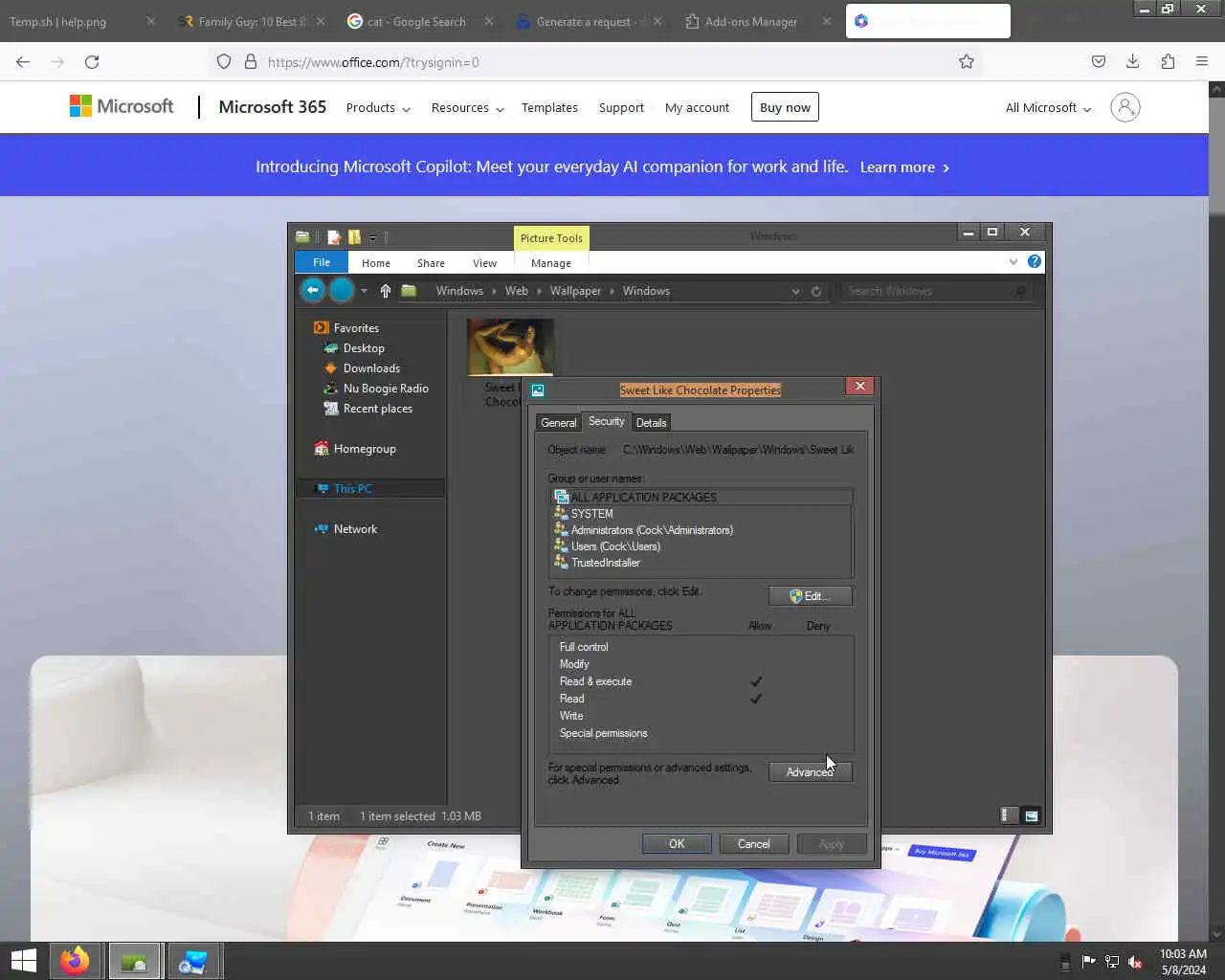Click the site shield tracking protection icon
The height and width of the screenshot is (980, 1225).
224,61
